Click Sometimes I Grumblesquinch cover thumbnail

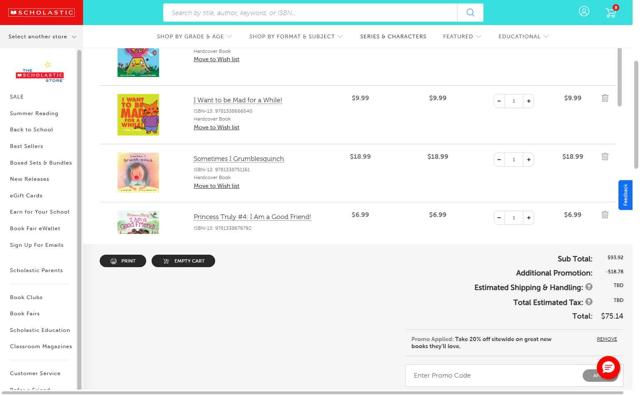[138, 172]
